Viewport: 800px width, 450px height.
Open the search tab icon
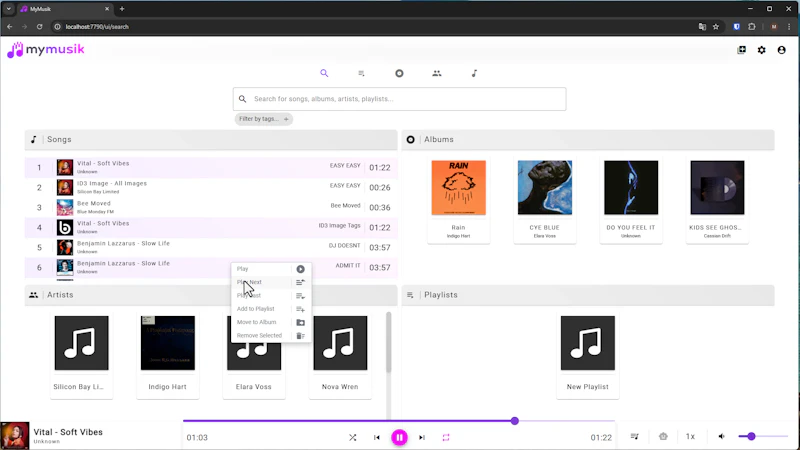(x=324, y=73)
